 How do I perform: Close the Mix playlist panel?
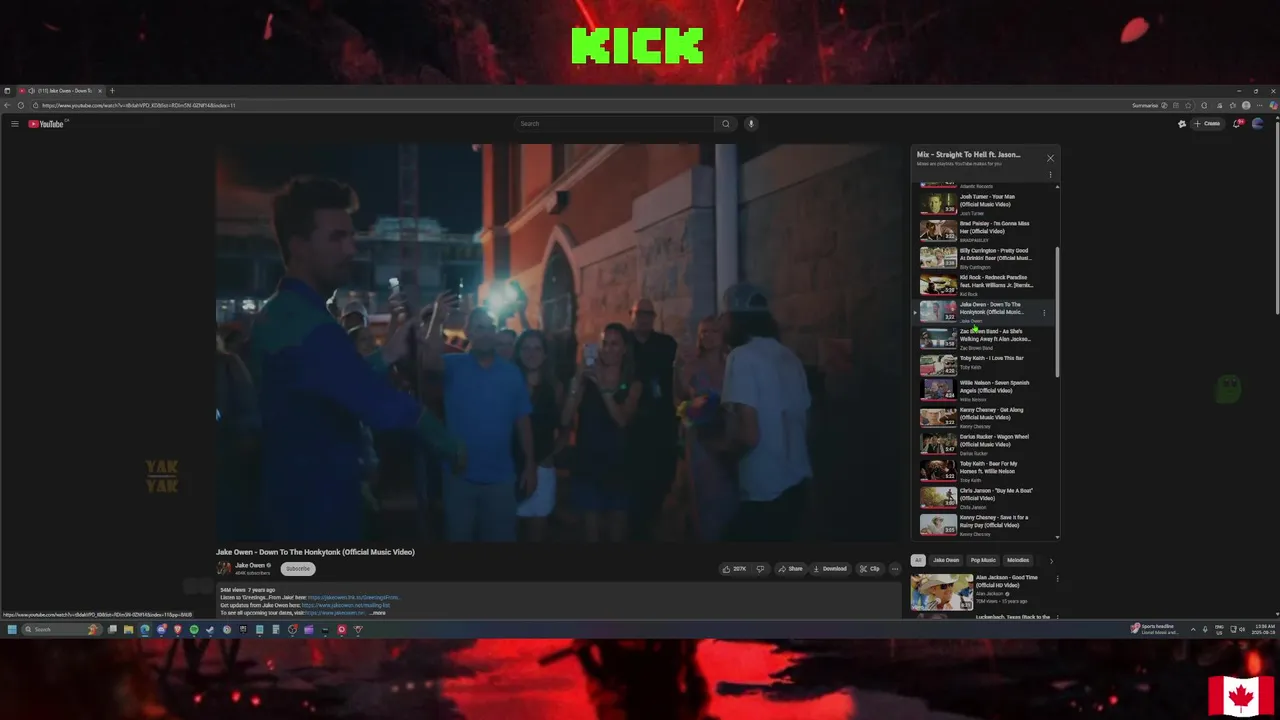pyautogui.click(x=1050, y=158)
